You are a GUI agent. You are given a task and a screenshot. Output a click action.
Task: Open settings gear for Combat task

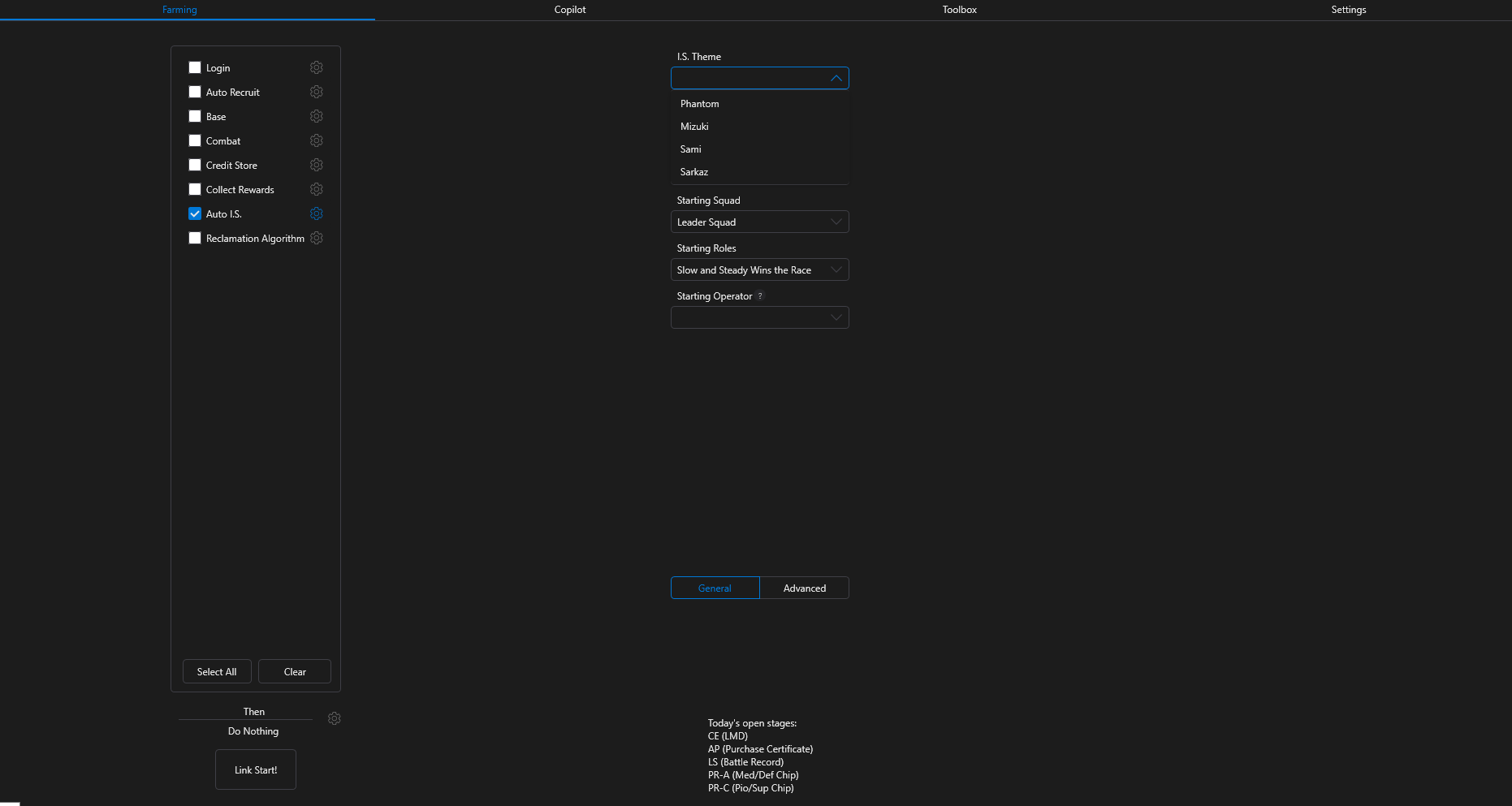317,140
